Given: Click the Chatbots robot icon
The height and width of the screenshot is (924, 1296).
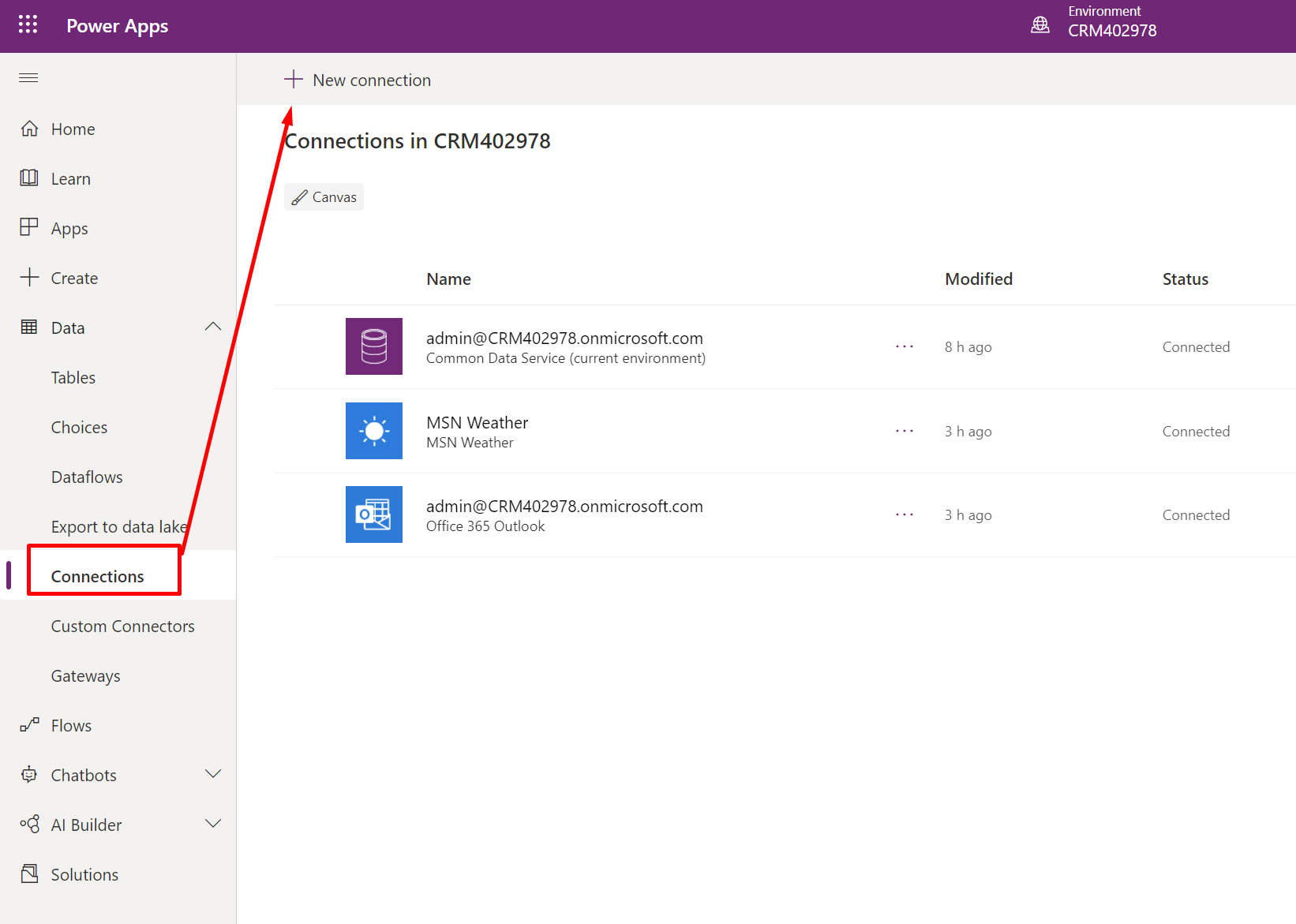Looking at the screenshot, I should (29, 775).
